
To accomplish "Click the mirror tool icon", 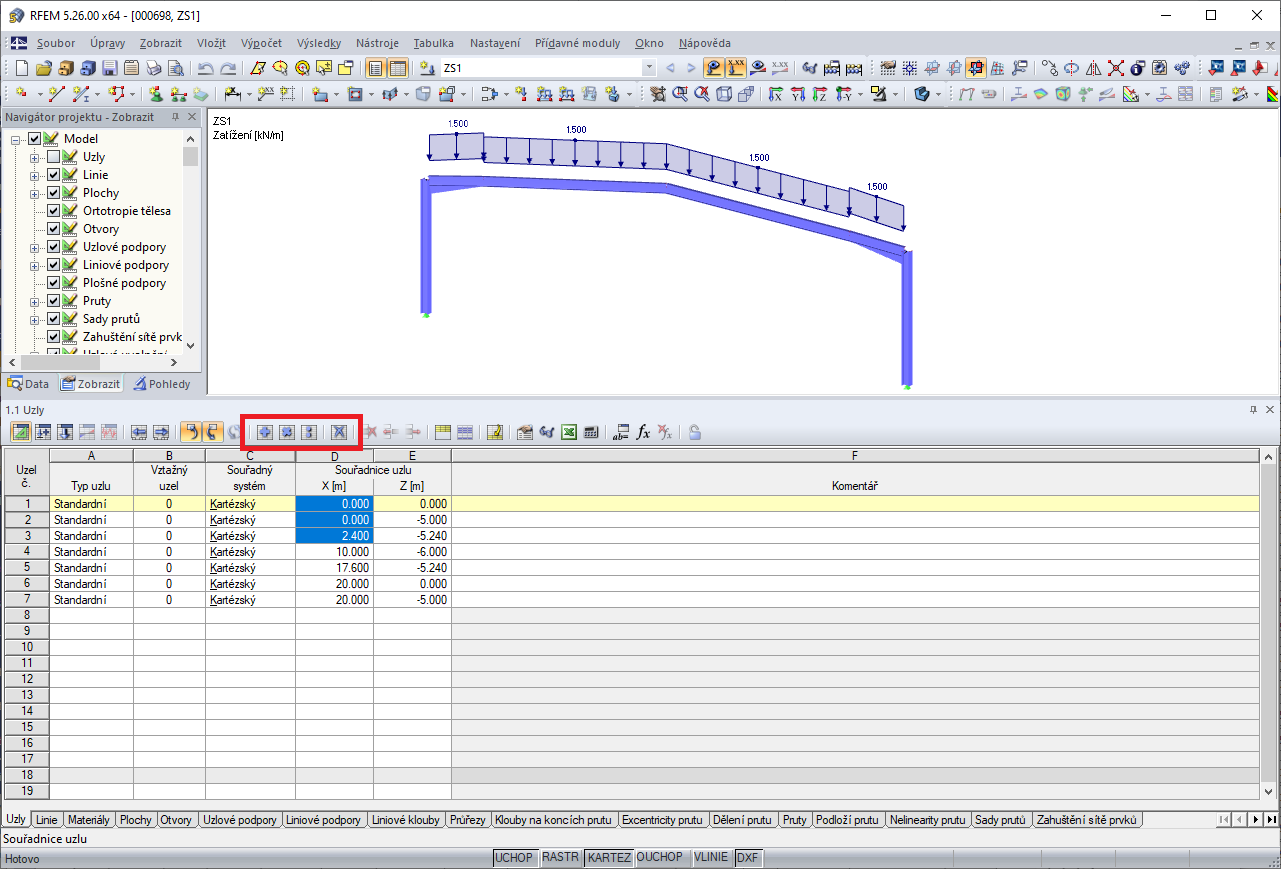I will click(x=1093, y=69).
